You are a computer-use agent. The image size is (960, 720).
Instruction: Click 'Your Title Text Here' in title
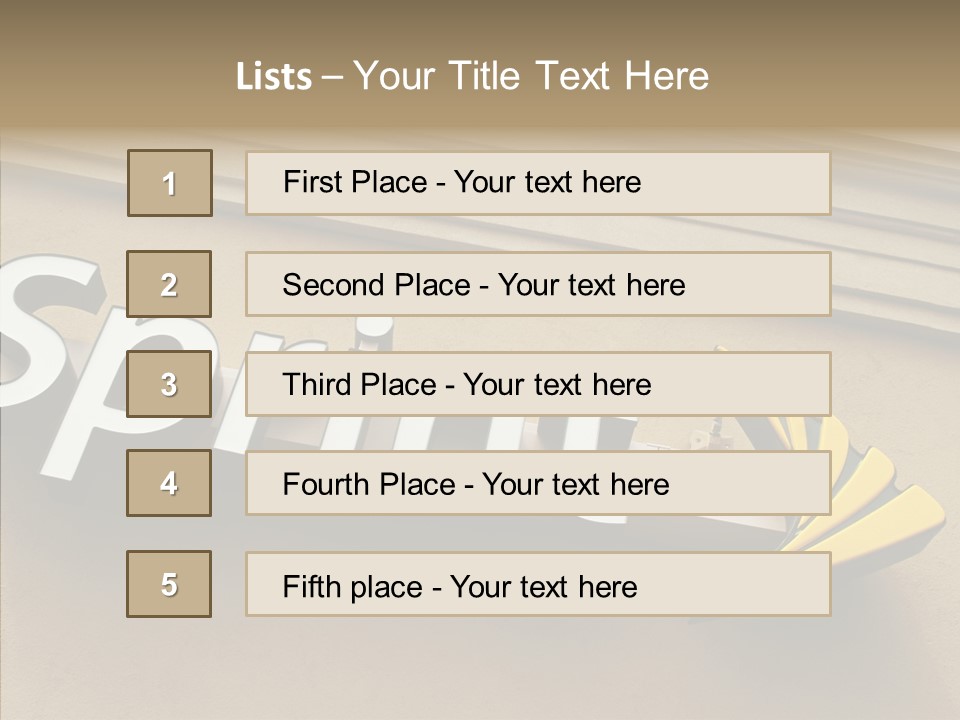click(530, 76)
